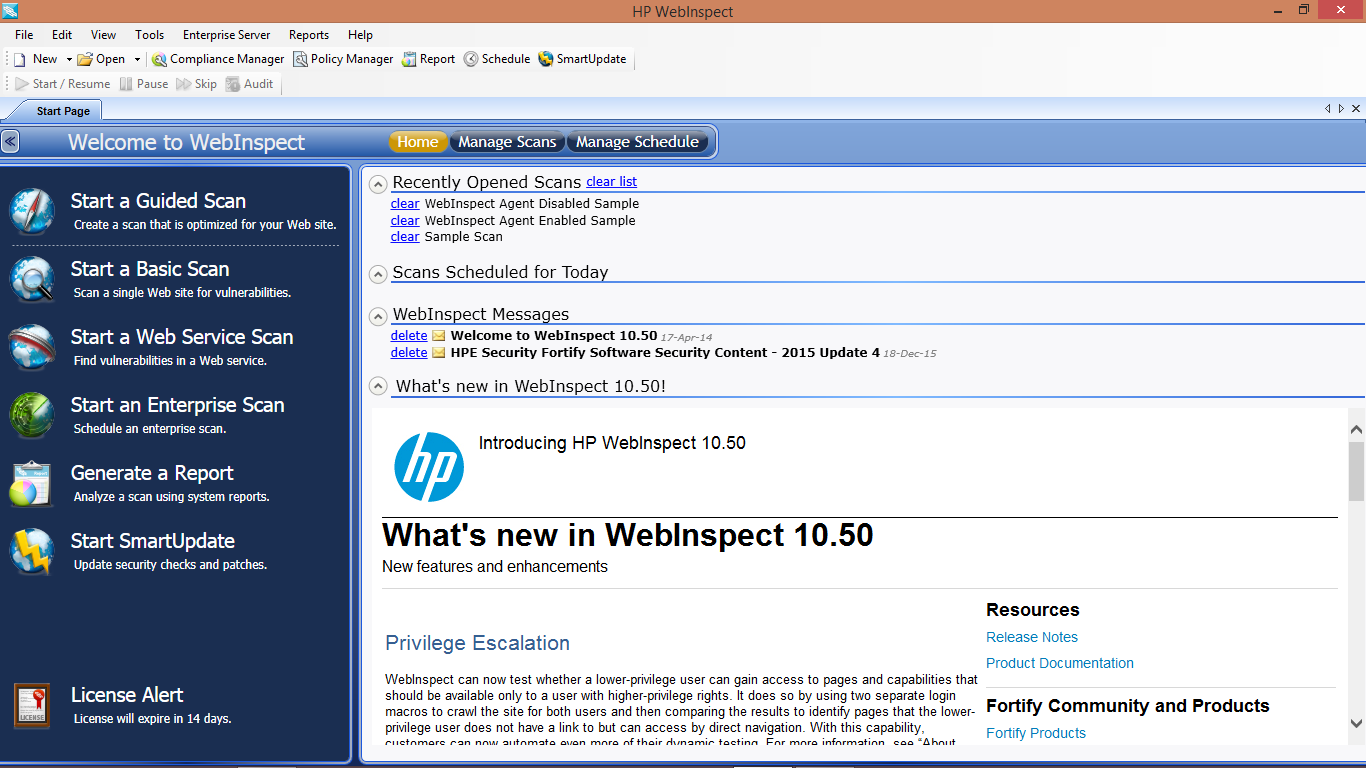
Task: Click the Home navigation button
Action: pos(418,142)
